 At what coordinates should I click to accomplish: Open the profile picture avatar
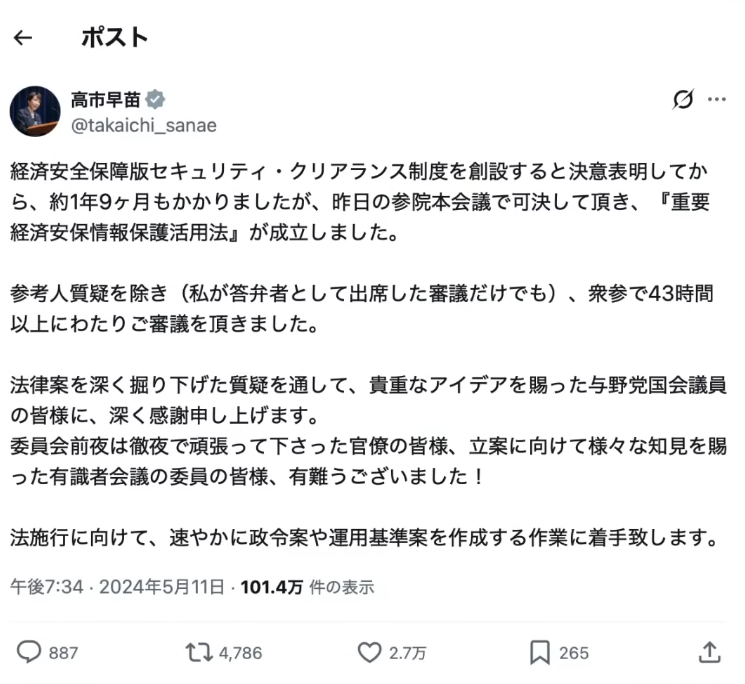tap(35, 111)
